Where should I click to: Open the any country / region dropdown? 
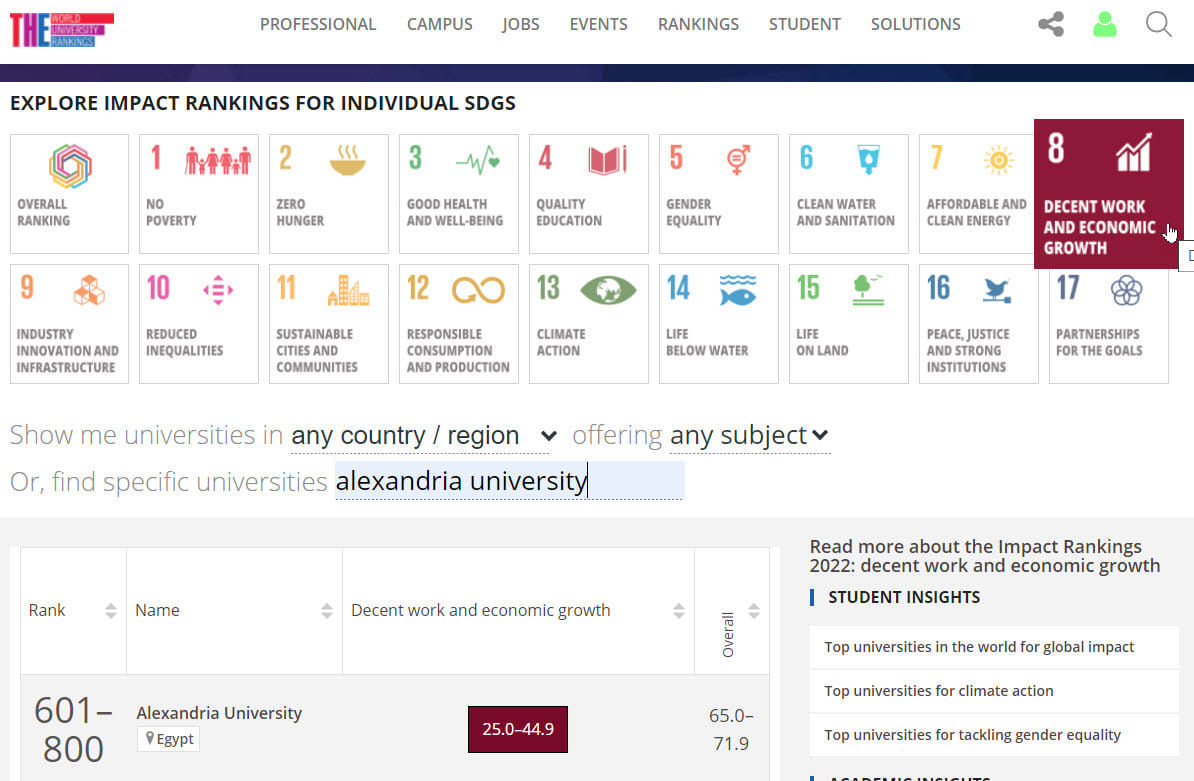(x=418, y=435)
